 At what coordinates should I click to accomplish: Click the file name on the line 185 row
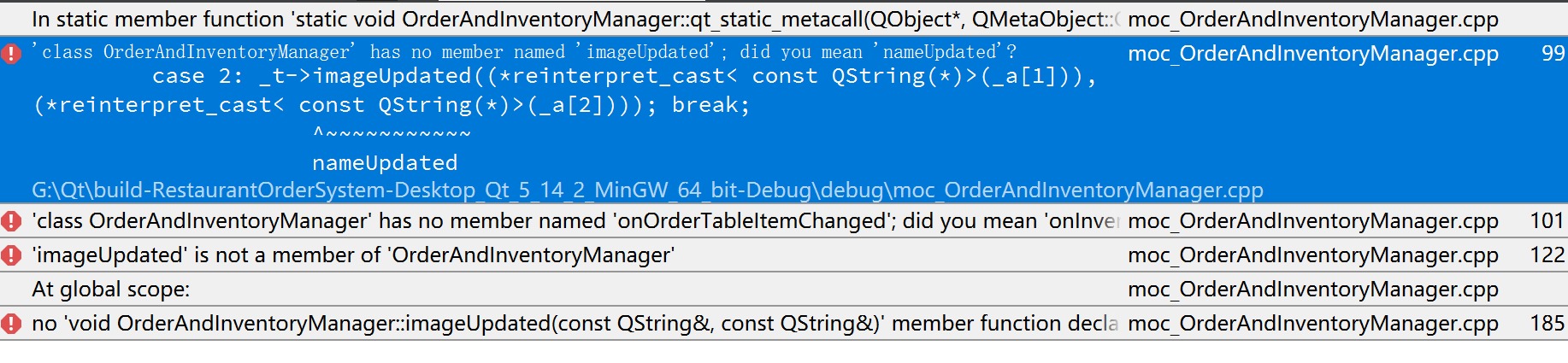[1313, 324]
